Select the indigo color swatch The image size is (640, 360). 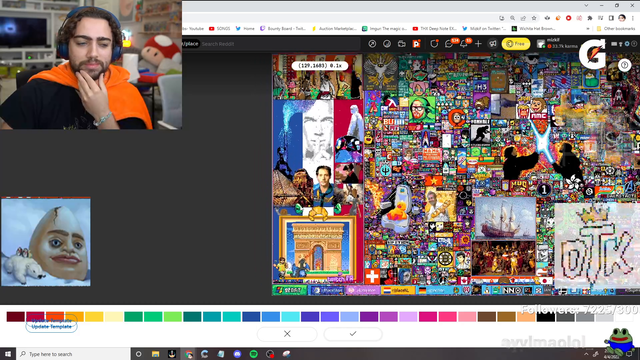coord(310,316)
